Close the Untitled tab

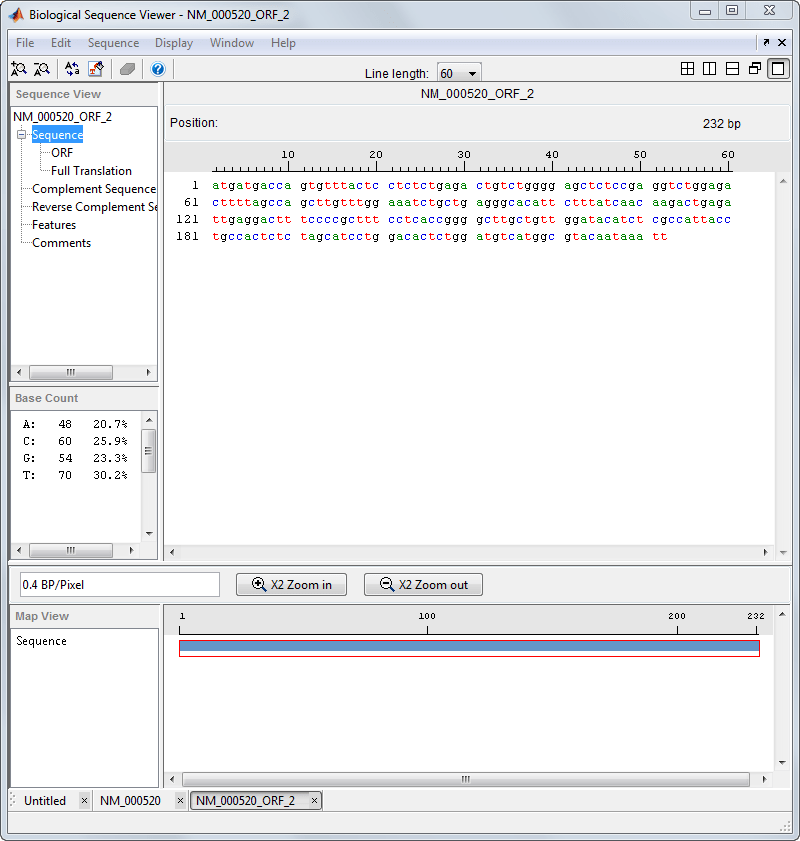[84, 801]
